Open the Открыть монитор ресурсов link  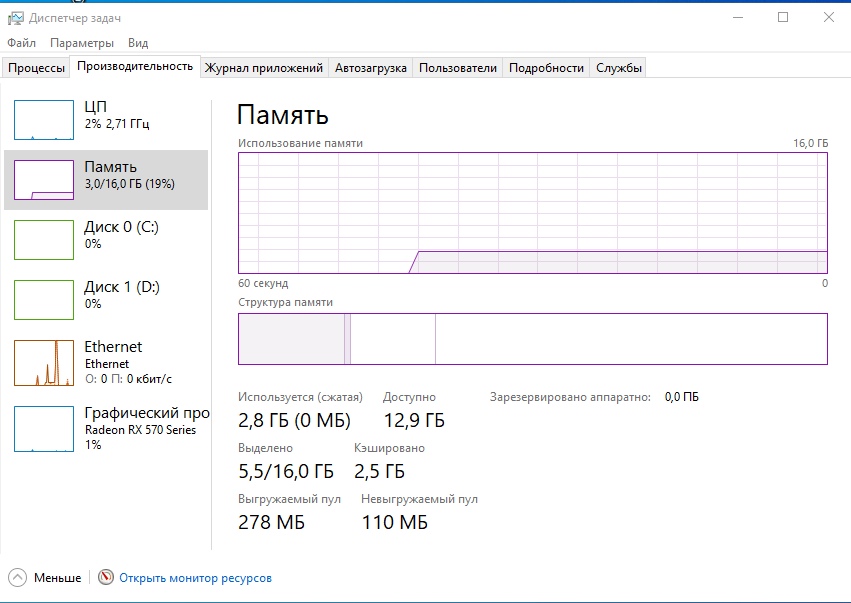coord(195,578)
